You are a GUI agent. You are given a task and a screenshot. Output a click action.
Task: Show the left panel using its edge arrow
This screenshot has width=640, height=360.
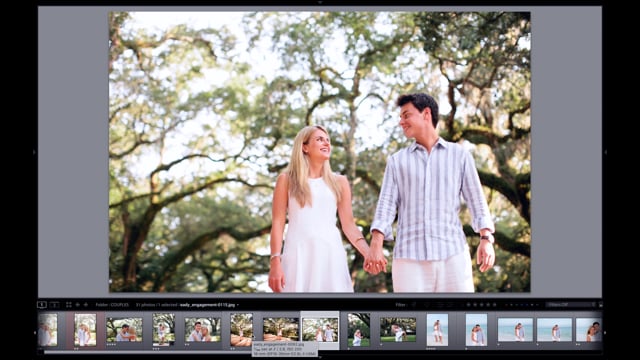point(34,152)
